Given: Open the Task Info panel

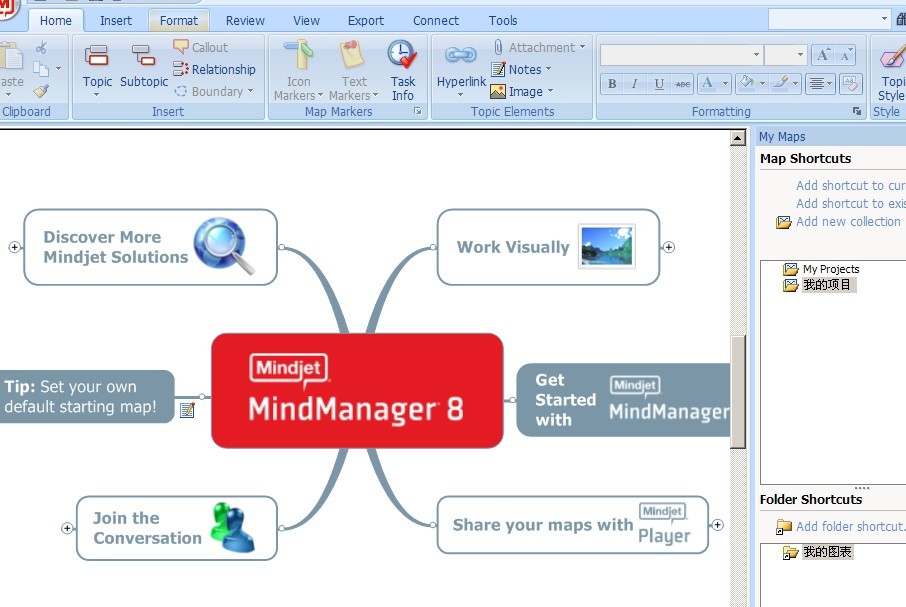Looking at the screenshot, I should pos(402,70).
